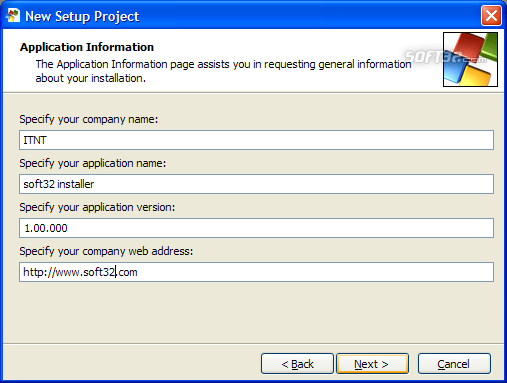Close the New Setup Project dialog
Image resolution: width=507 pixels, height=383 pixels.
pyautogui.click(x=491, y=16)
